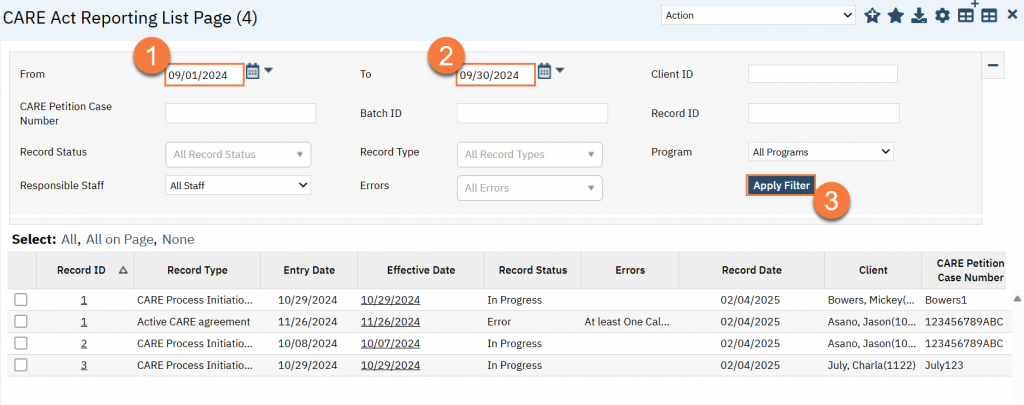Collapse the filter panel with minus button
The width and height of the screenshot is (1024, 405).
tap(993, 66)
